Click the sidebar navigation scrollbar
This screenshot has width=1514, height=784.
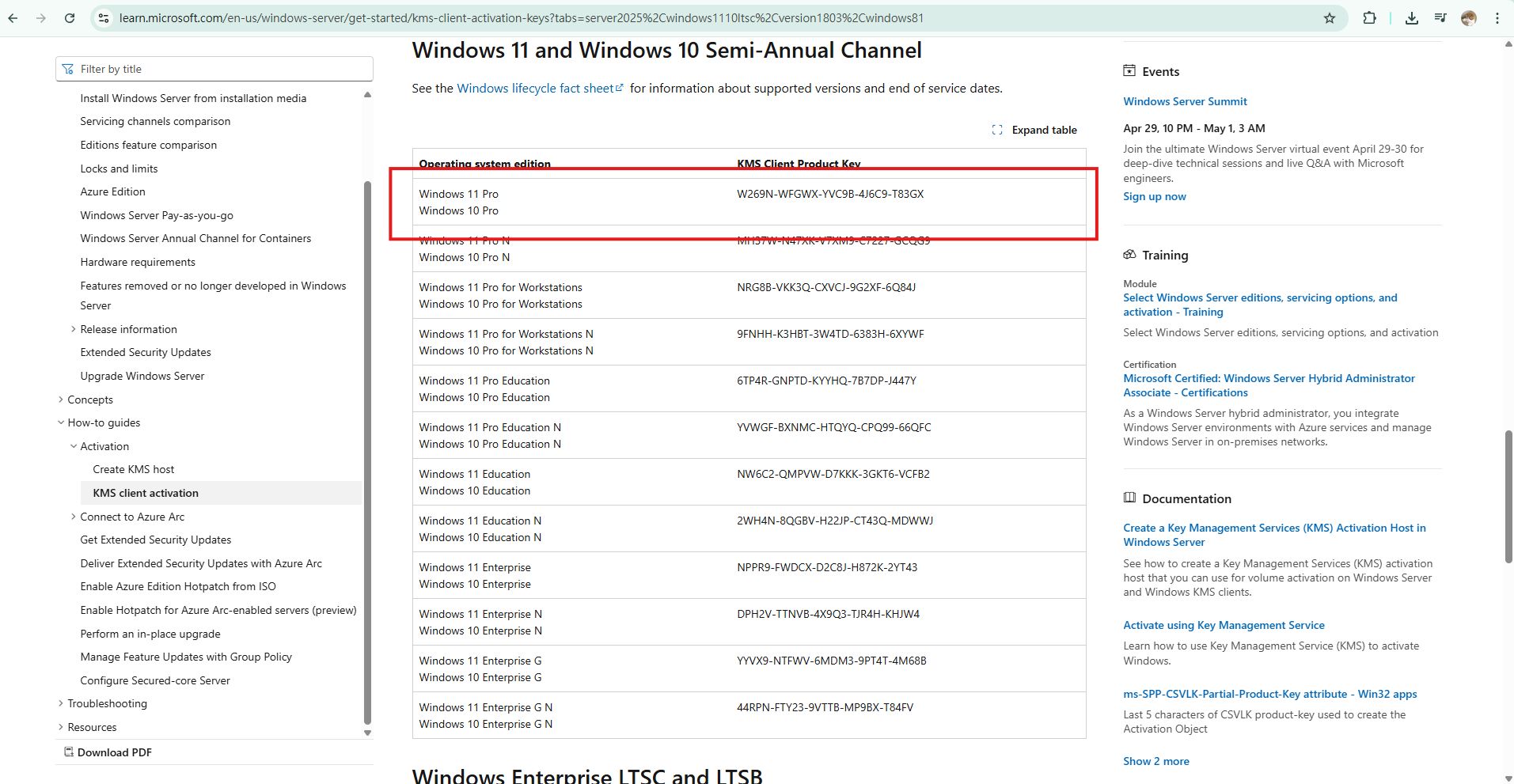click(x=366, y=451)
